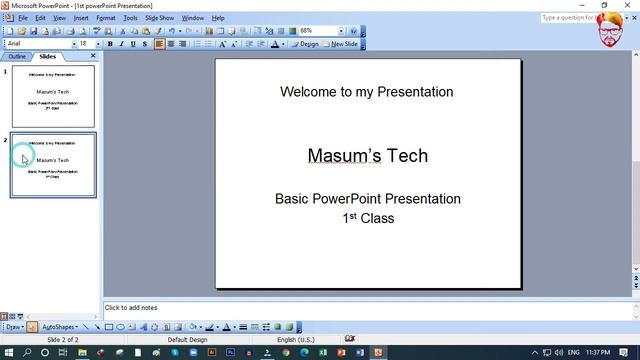Apply the Line Color brush swatch
Screen dimensions: 640x360
click(210, 327)
